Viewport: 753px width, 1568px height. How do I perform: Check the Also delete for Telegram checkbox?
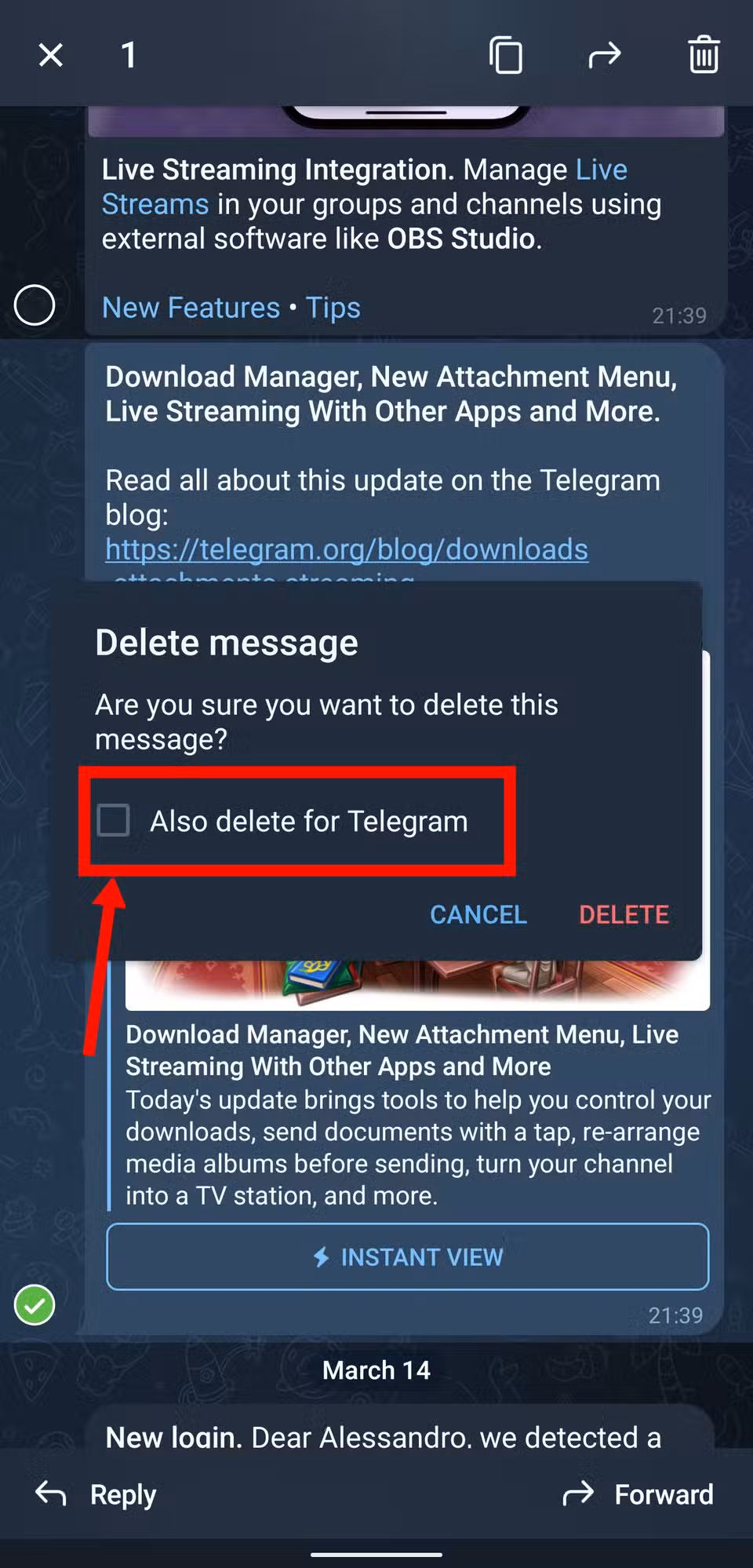click(114, 820)
